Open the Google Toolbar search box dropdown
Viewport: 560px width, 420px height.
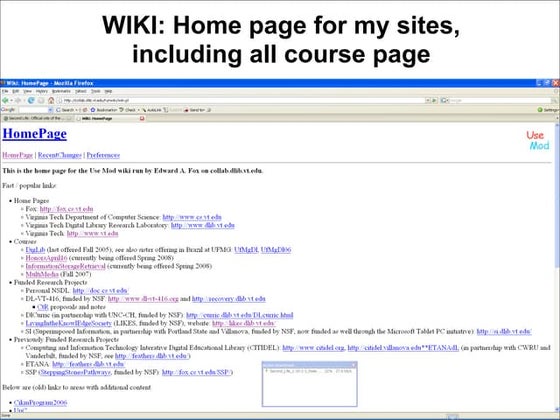coord(50,110)
